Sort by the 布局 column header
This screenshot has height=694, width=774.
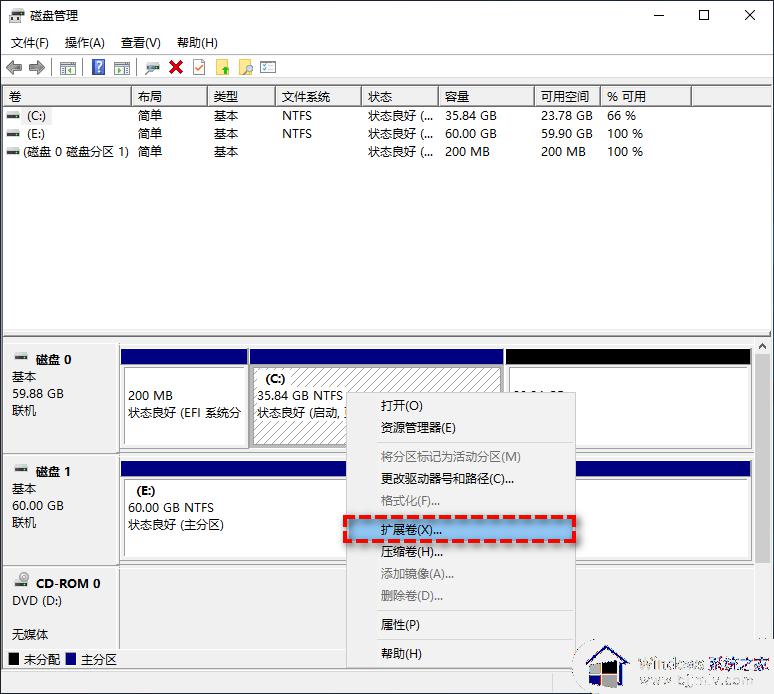[x=169, y=96]
